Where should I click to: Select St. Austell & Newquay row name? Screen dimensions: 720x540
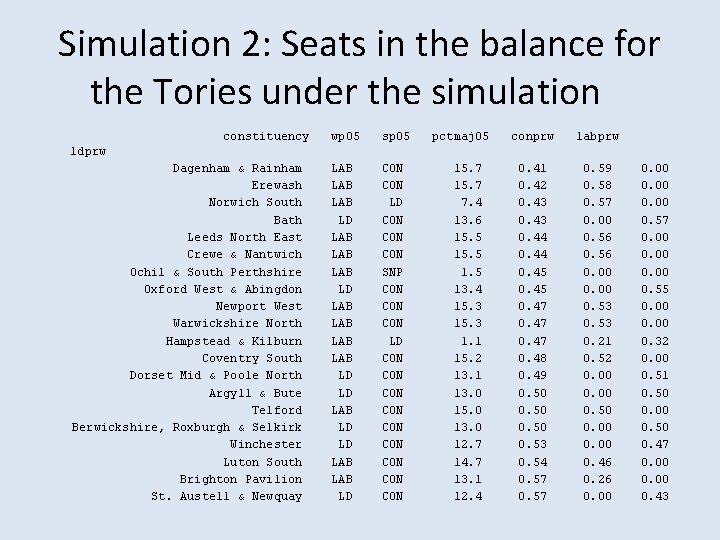[227, 496]
